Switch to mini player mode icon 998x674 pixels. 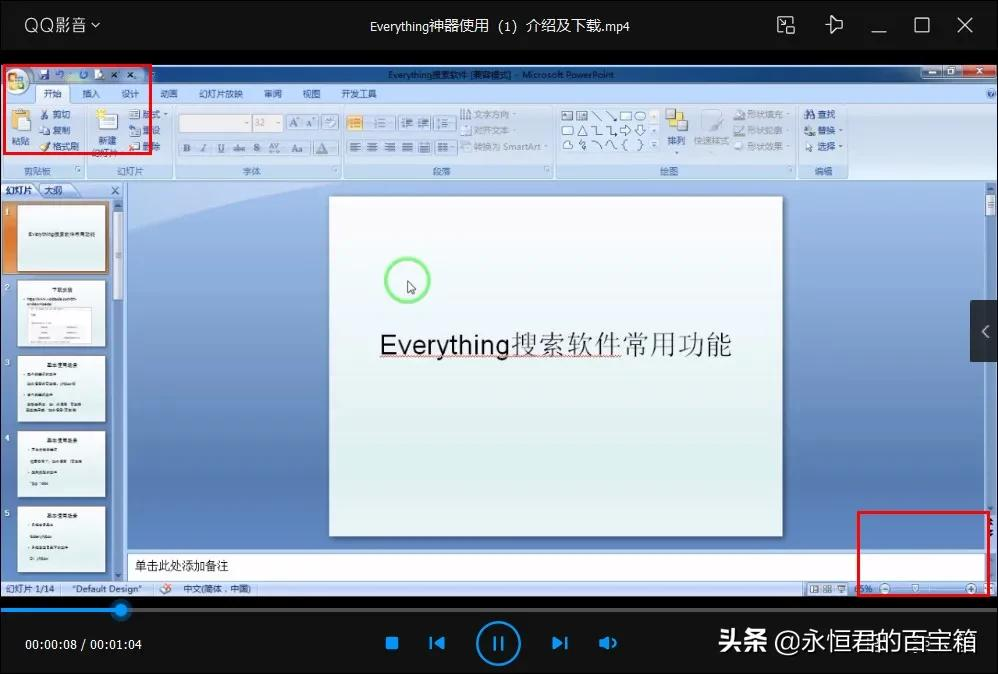[786, 25]
